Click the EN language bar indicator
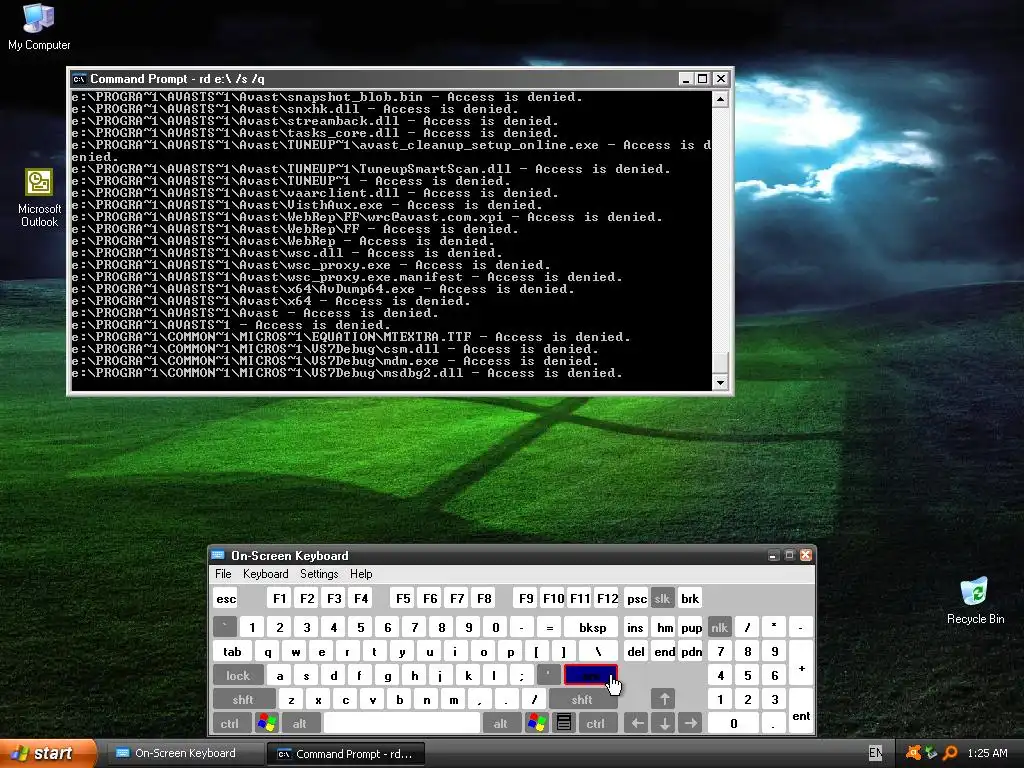The width and height of the screenshot is (1024, 768). pos(875,753)
